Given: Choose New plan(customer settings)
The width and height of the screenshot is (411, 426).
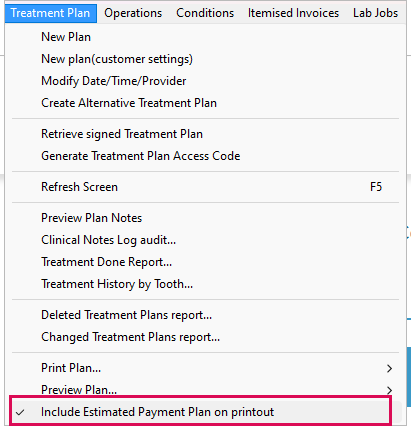Looking at the screenshot, I should click(x=205, y=59).
